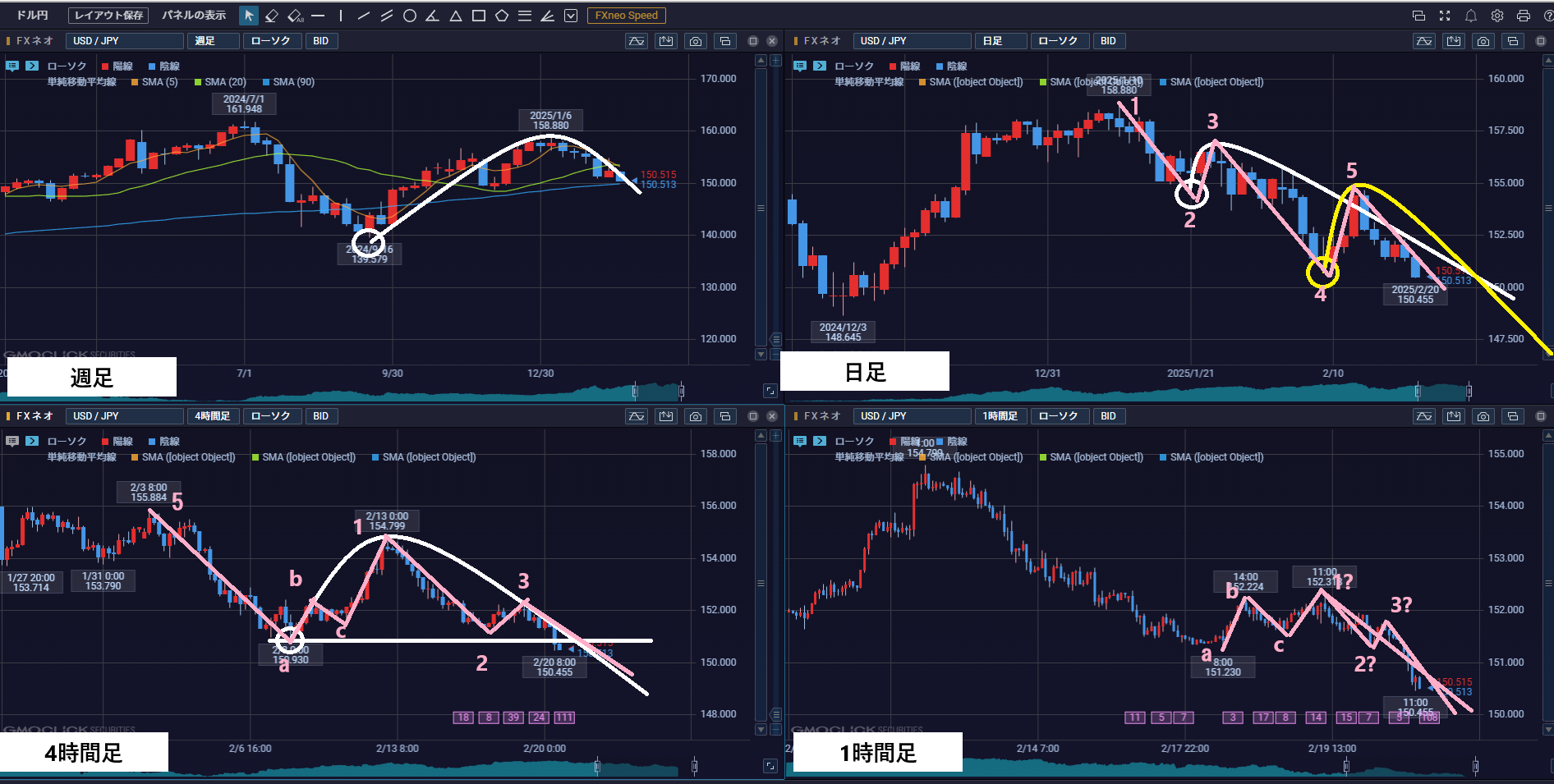
Task: Open the notification bell in top bar
Action: coord(1470,16)
